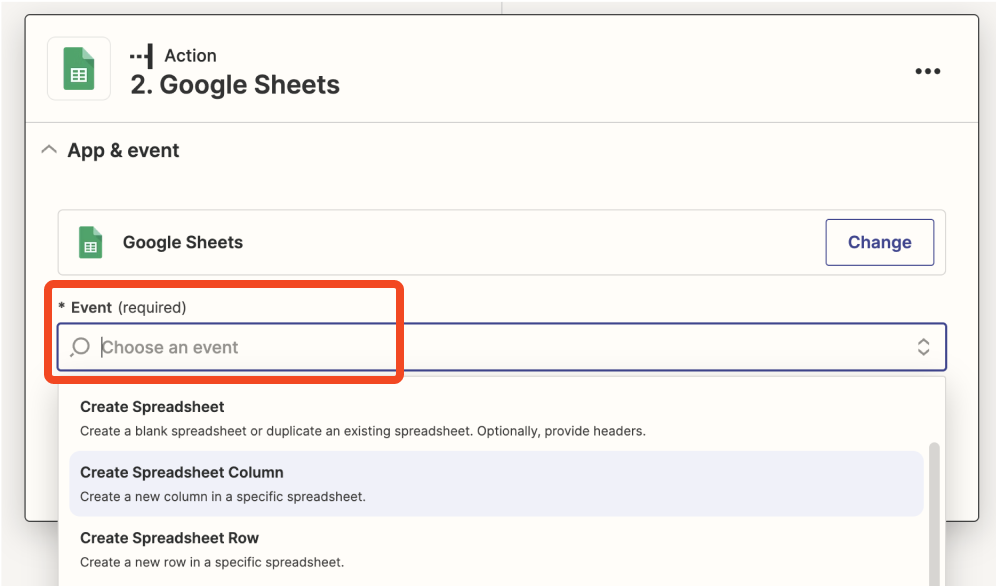Click the 'Create a new row' description text
Viewport: 996px width, 586px height.
pyautogui.click(x=212, y=562)
